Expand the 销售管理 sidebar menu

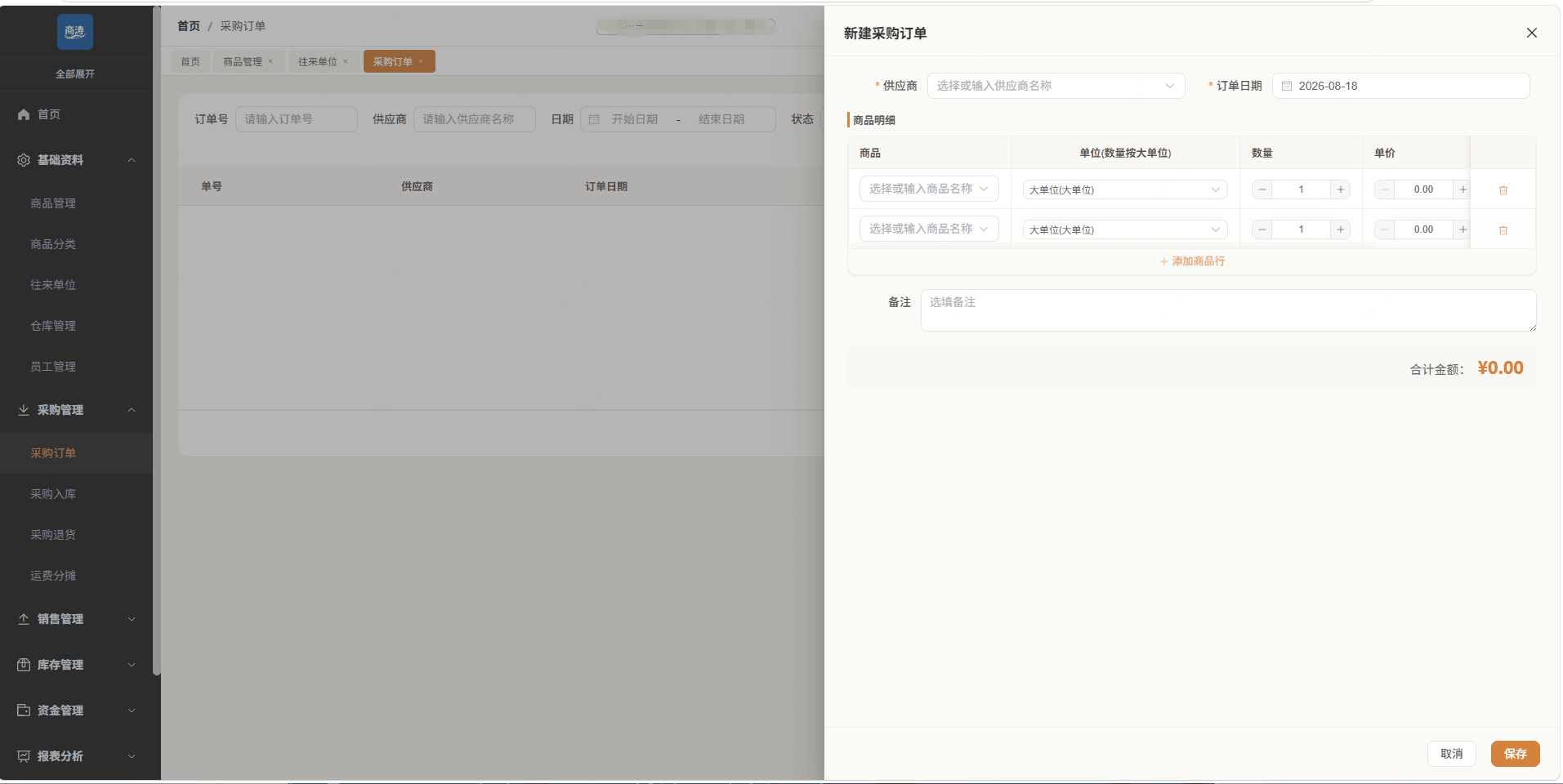click(x=76, y=619)
